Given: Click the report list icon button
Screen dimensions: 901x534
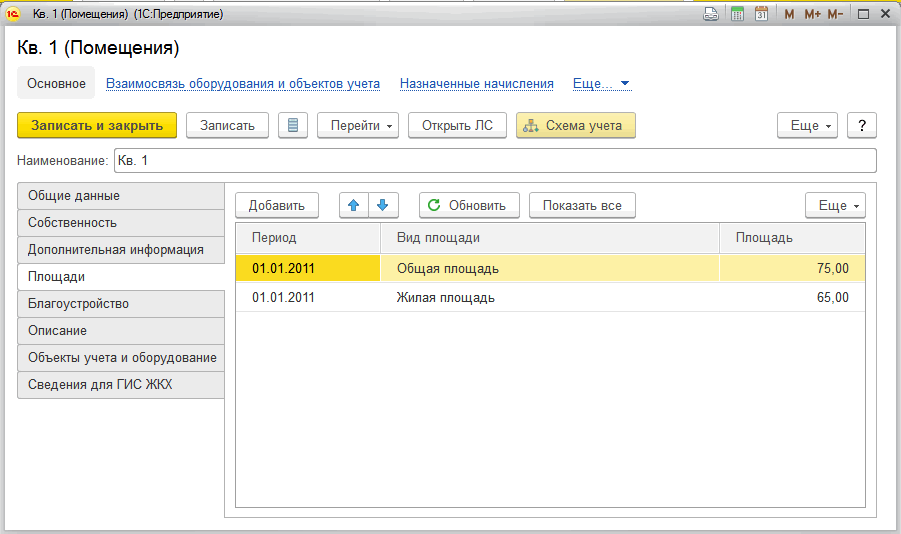Looking at the screenshot, I should [x=293, y=126].
